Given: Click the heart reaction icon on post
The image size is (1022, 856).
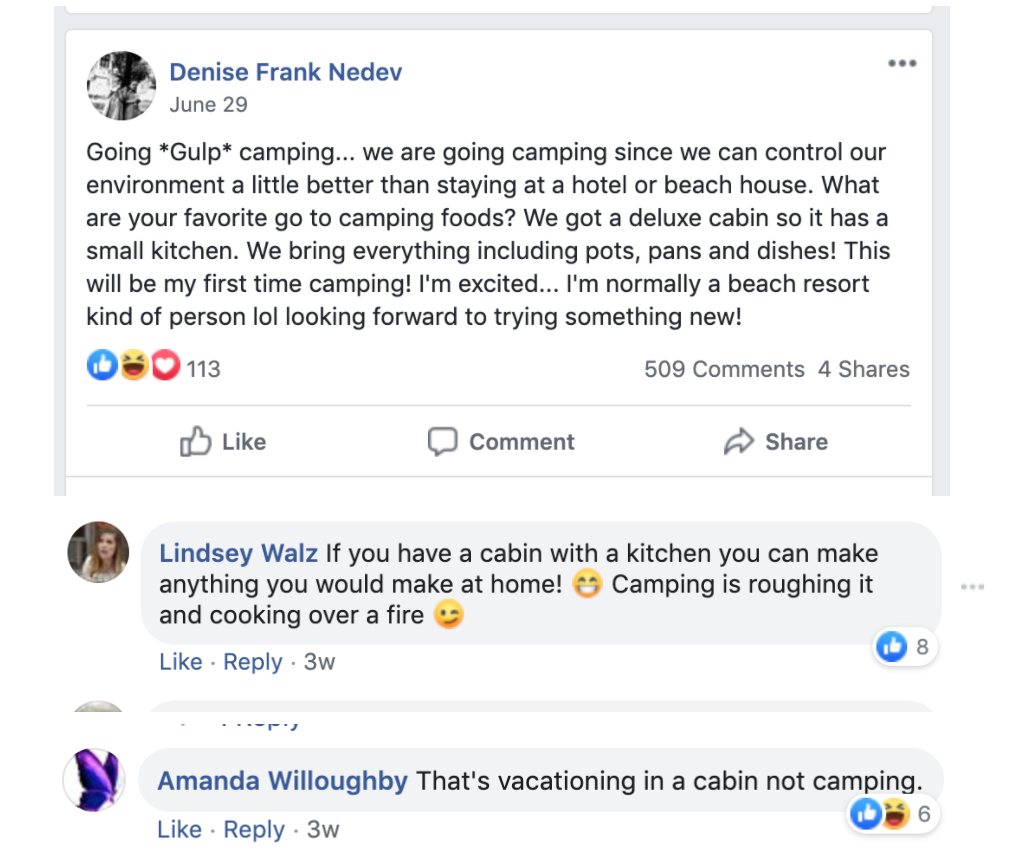Looking at the screenshot, I should coord(164,368).
